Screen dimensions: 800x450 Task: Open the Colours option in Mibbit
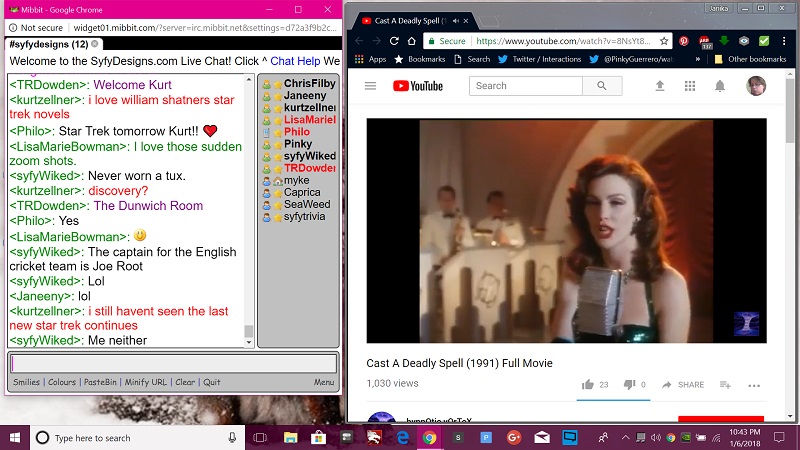pyautogui.click(x=62, y=382)
